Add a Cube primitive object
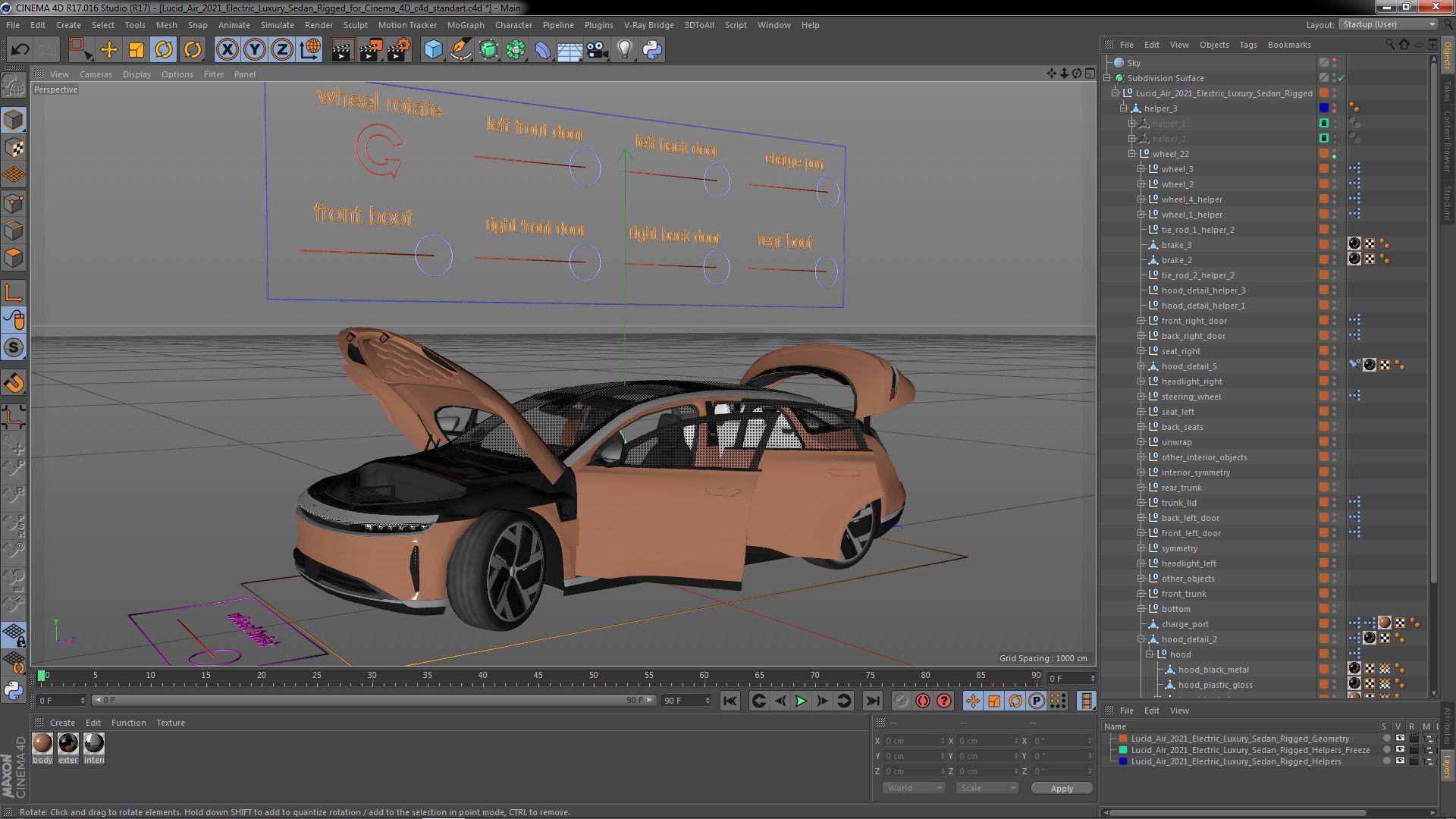The height and width of the screenshot is (819, 1456). click(x=433, y=50)
